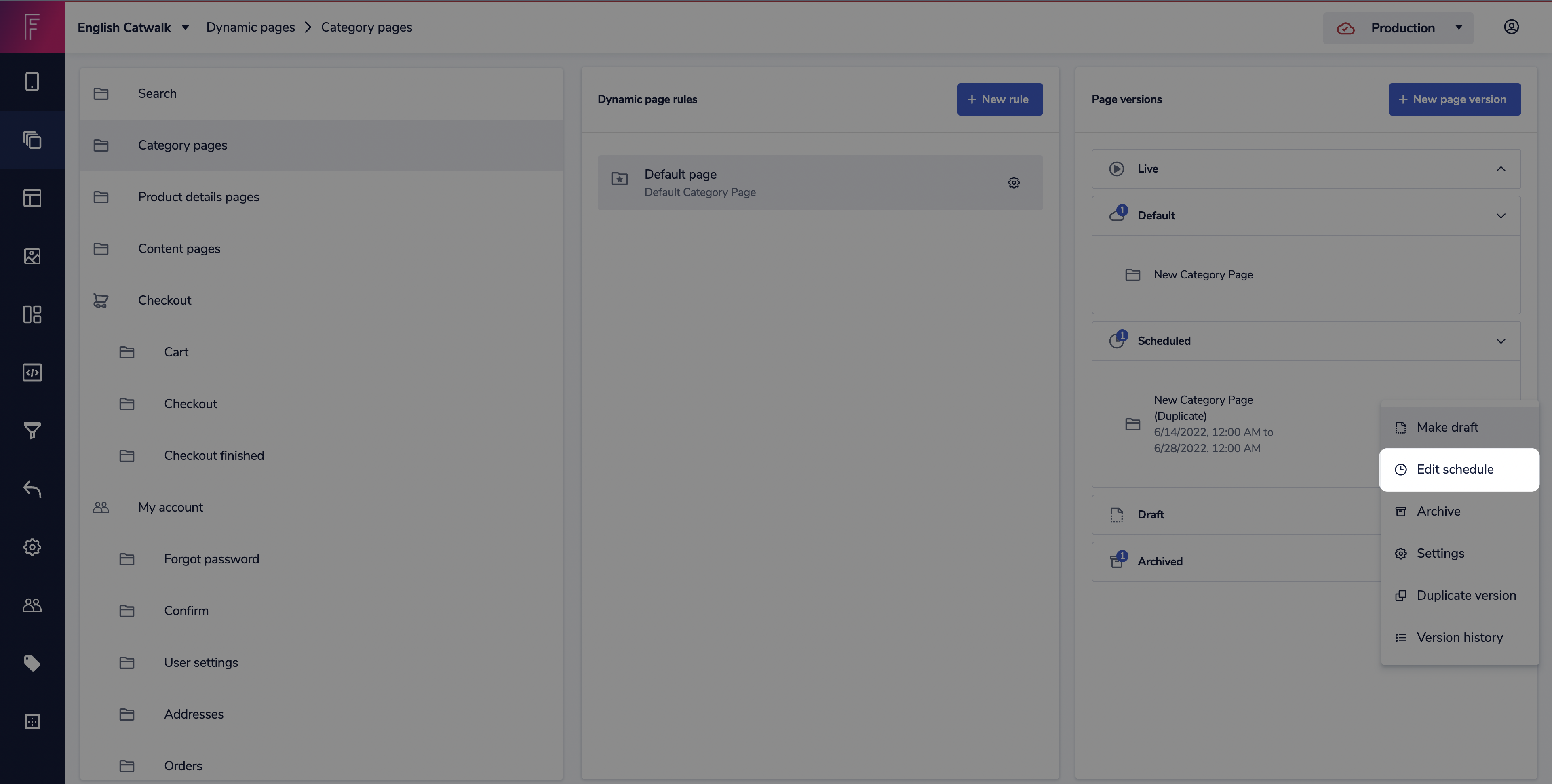Click the New rule button
Image resolution: width=1552 pixels, height=784 pixels.
tap(1000, 99)
